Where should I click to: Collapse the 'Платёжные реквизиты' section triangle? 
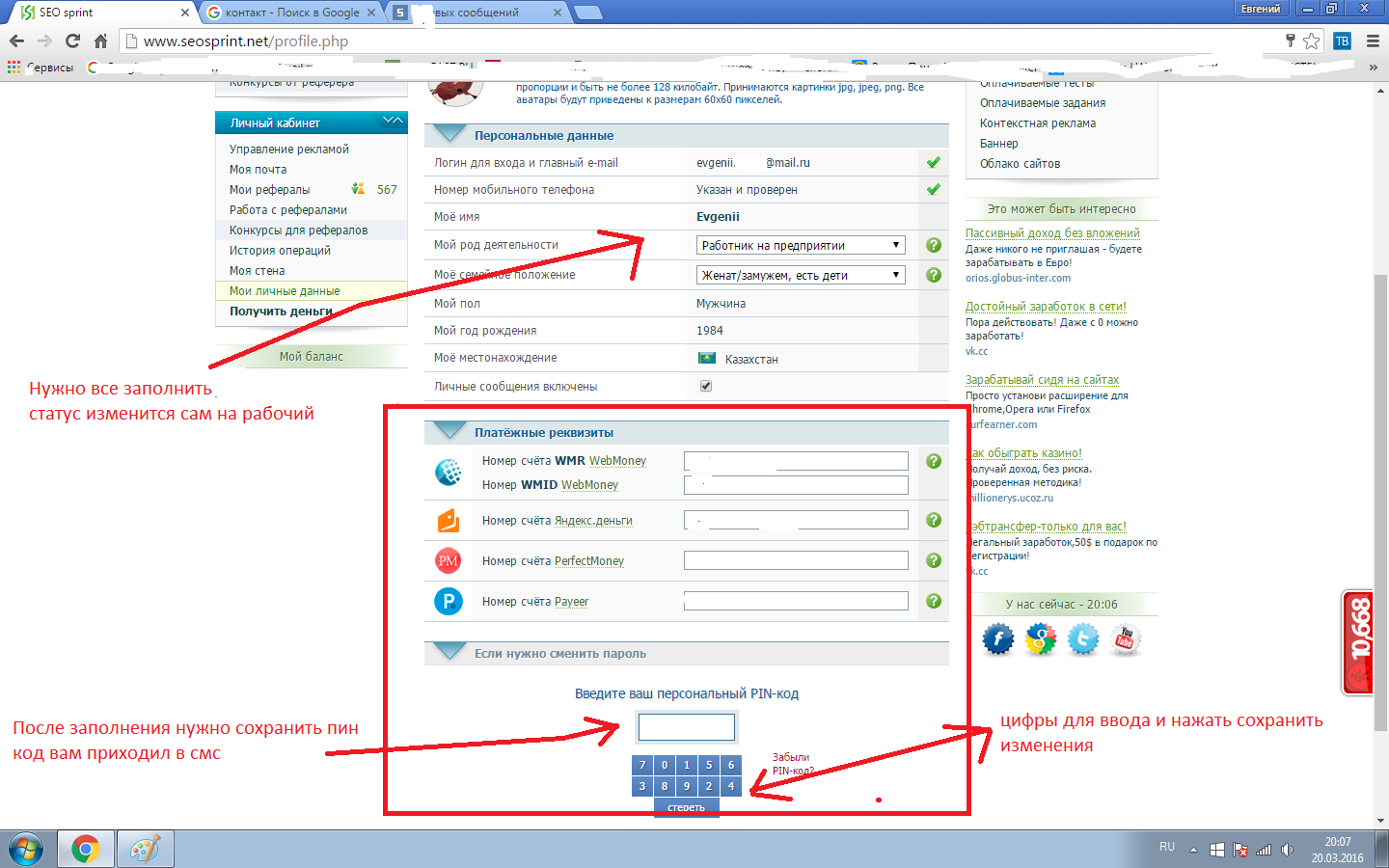tap(449, 430)
